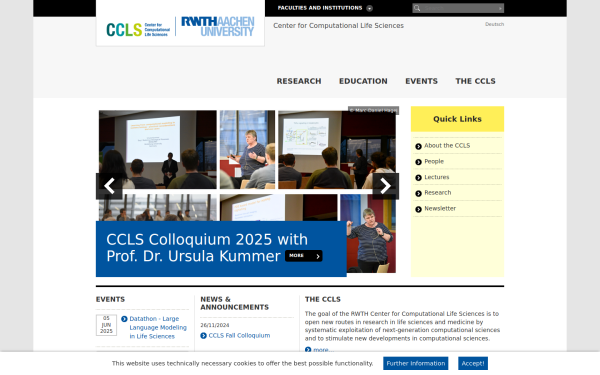Accept cookies with Accept! button

[473, 364]
